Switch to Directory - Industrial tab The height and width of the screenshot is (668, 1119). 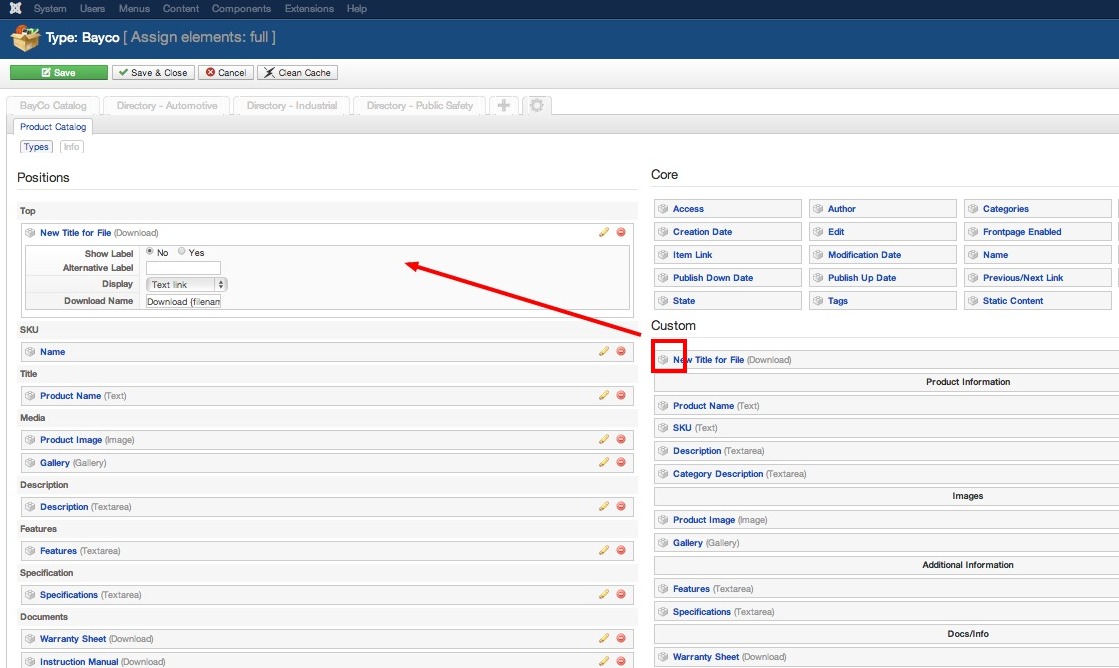[292, 106]
